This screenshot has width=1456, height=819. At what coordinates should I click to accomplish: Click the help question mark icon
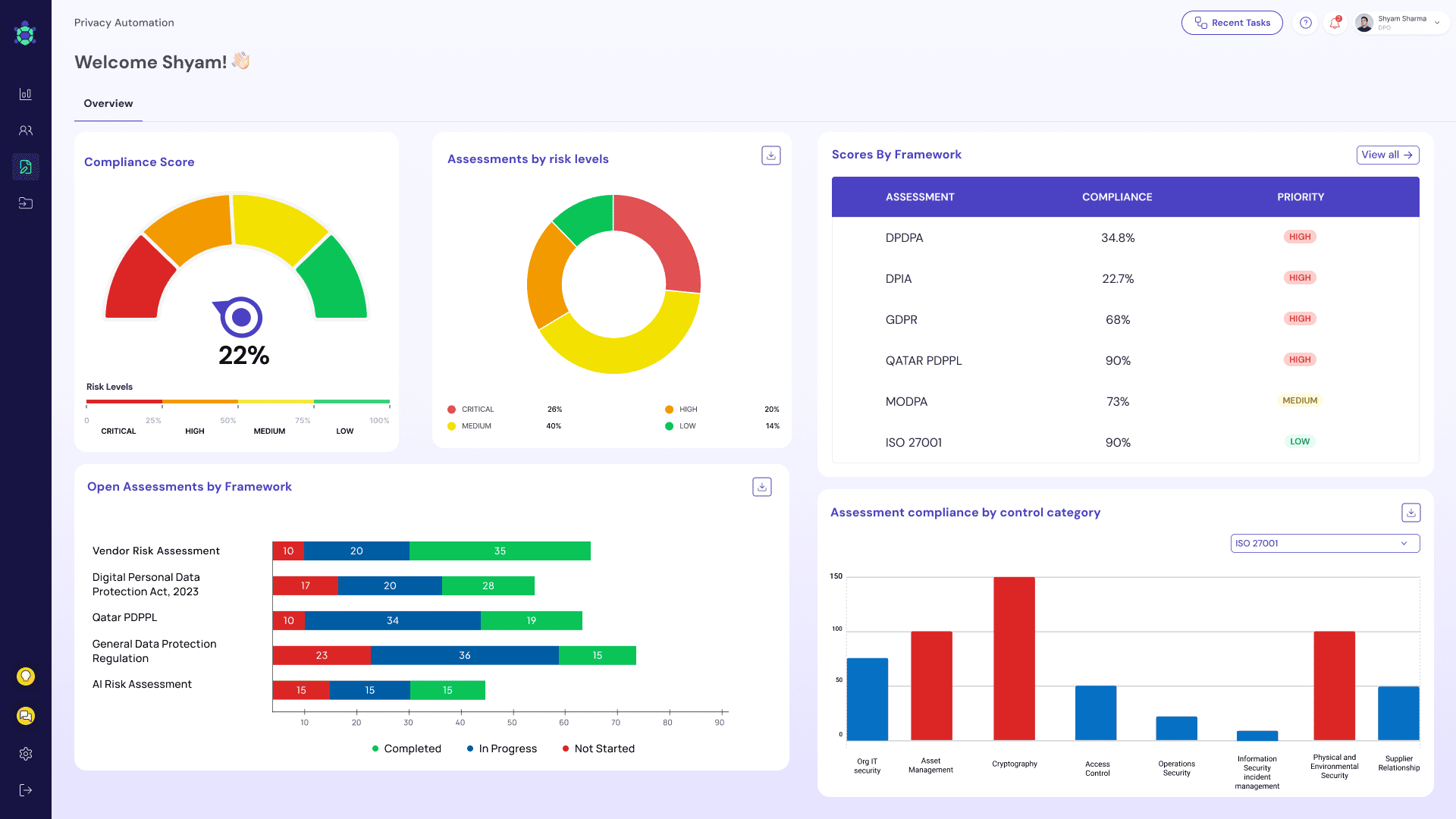pyautogui.click(x=1305, y=23)
